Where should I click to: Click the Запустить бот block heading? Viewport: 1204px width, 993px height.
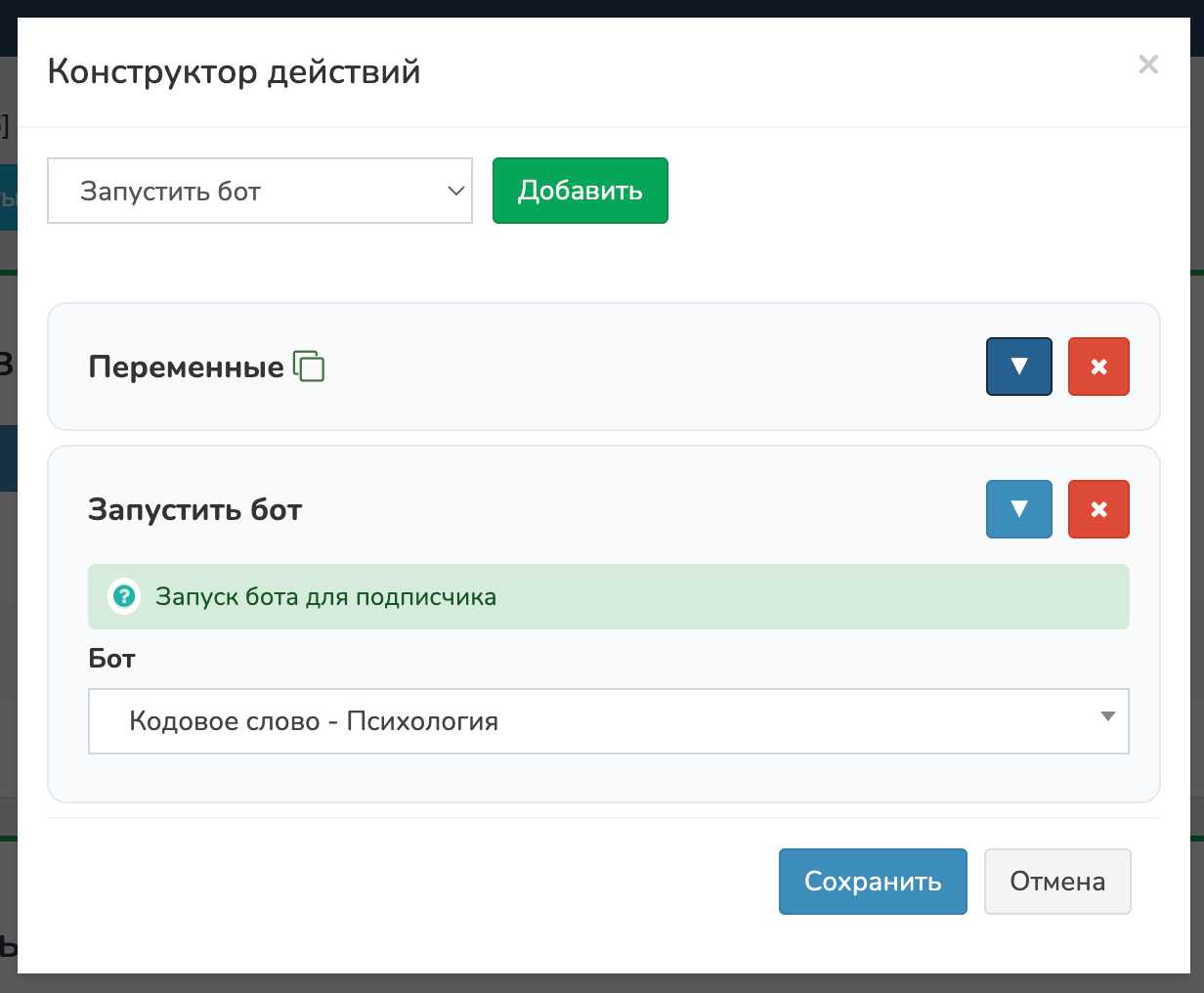point(194,509)
